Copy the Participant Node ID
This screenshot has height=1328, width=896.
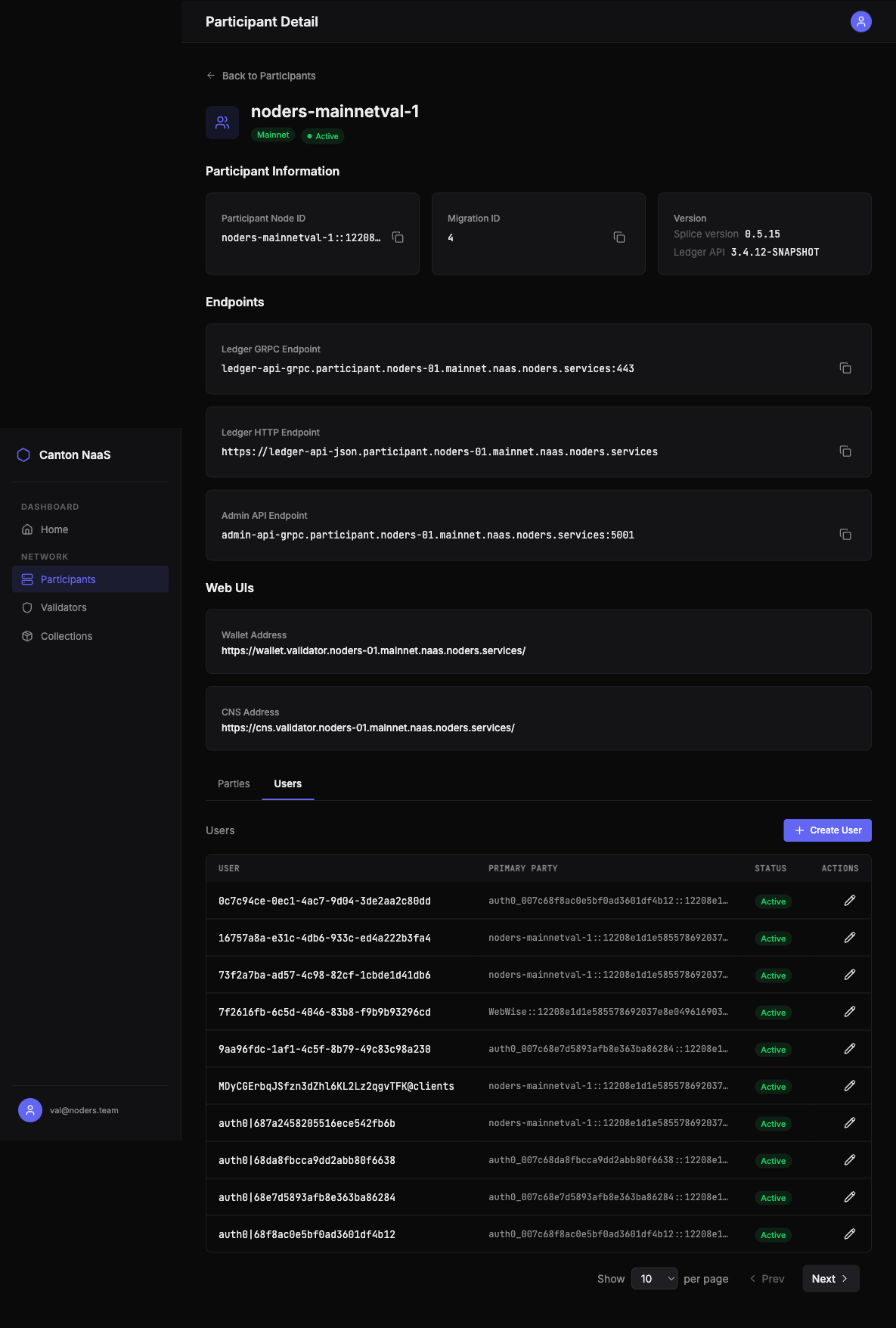coord(398,237)
